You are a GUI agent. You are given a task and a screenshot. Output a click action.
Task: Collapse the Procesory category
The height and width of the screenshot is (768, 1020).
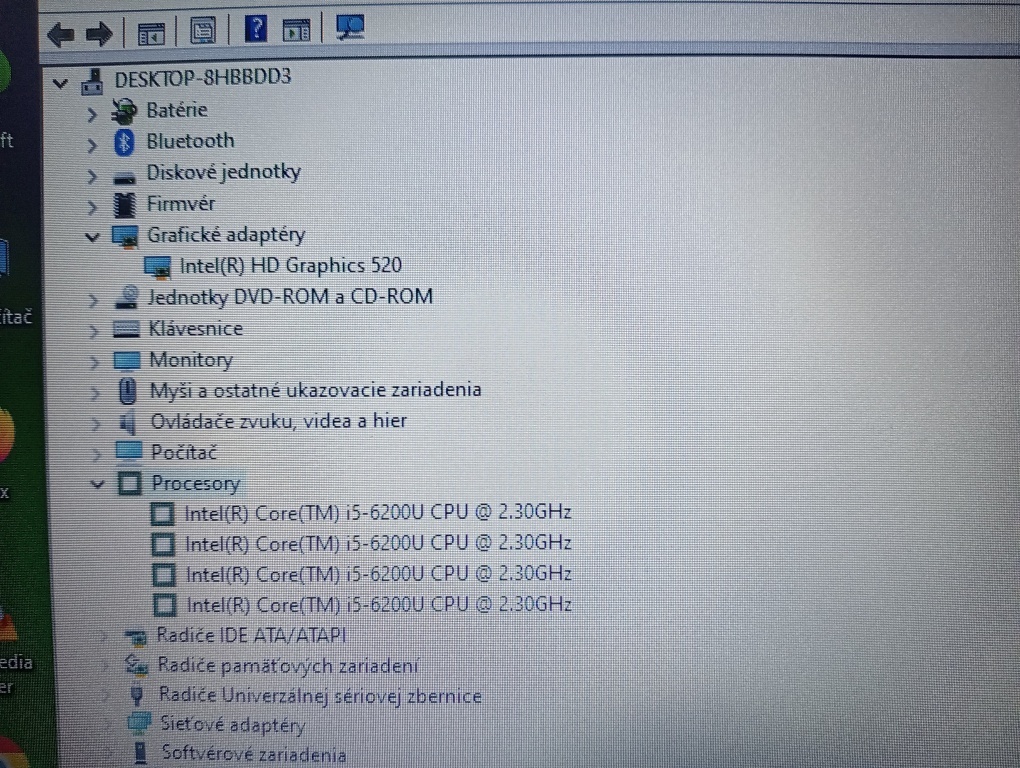tap(97, 485)
